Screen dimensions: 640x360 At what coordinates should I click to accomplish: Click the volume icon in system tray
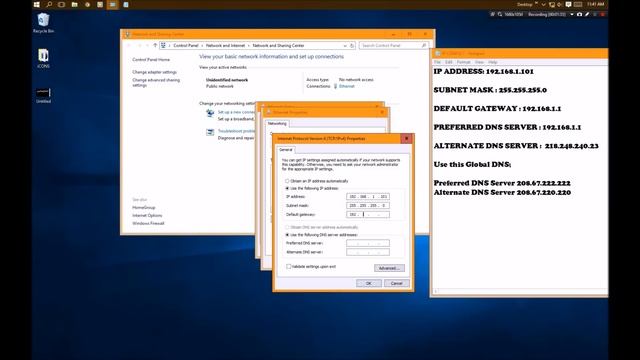560,4
